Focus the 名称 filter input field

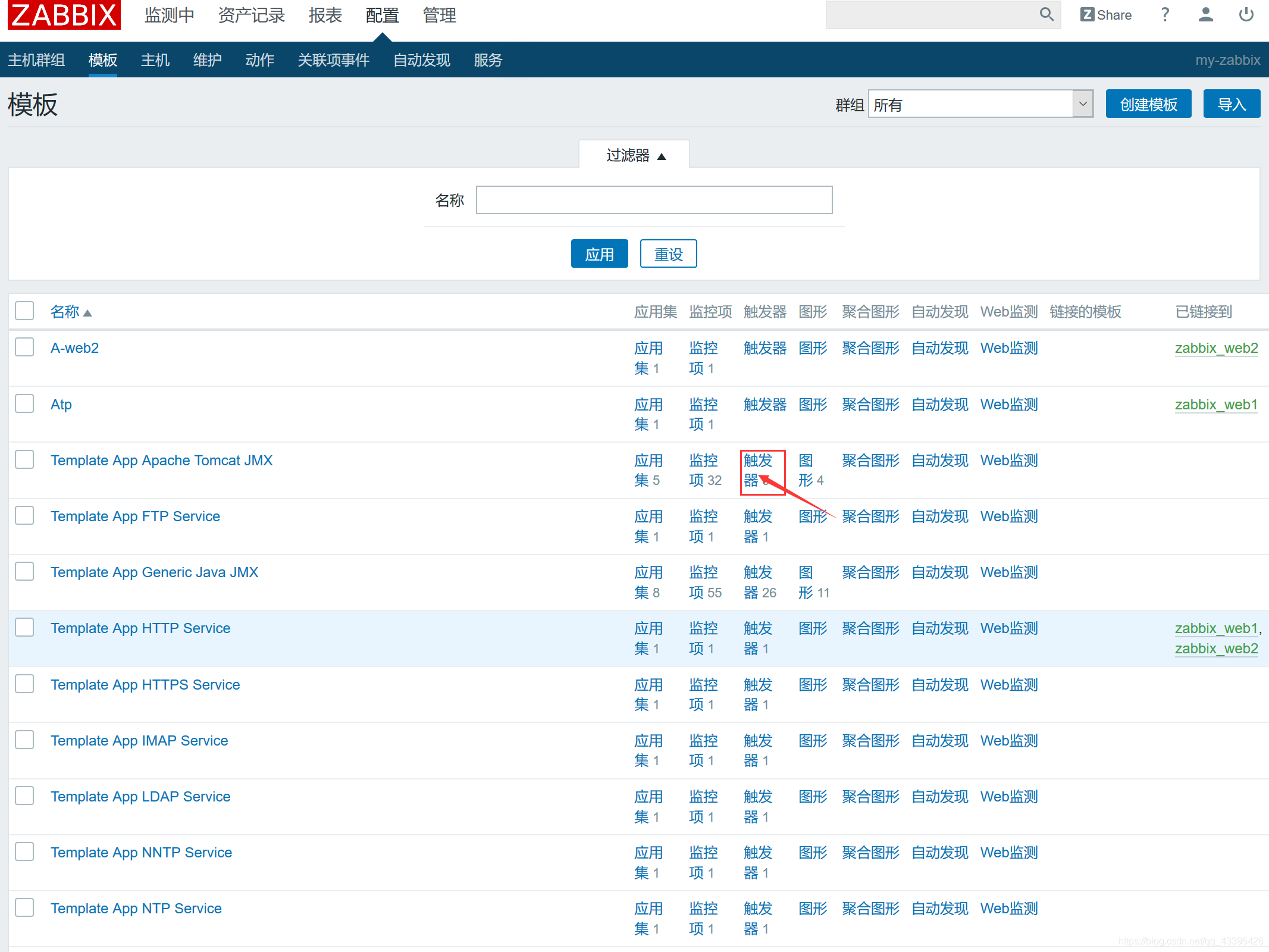click(654, 200)
